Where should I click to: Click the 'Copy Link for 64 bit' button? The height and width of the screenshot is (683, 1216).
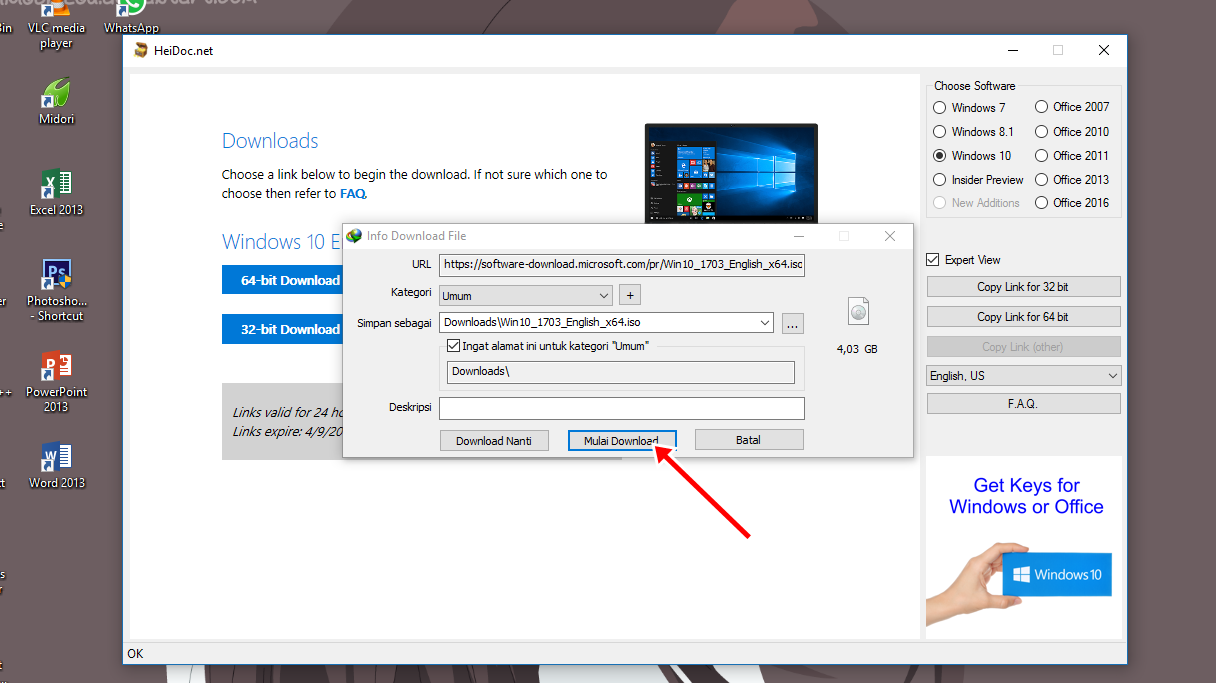coord(1023,317)
